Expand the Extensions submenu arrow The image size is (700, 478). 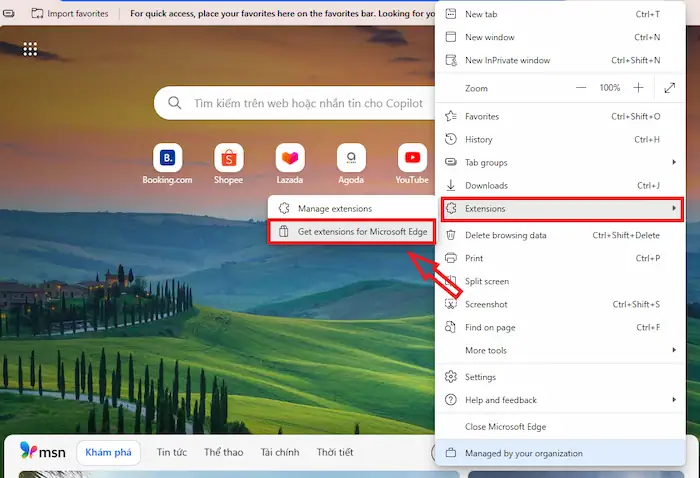click(674, 208)
